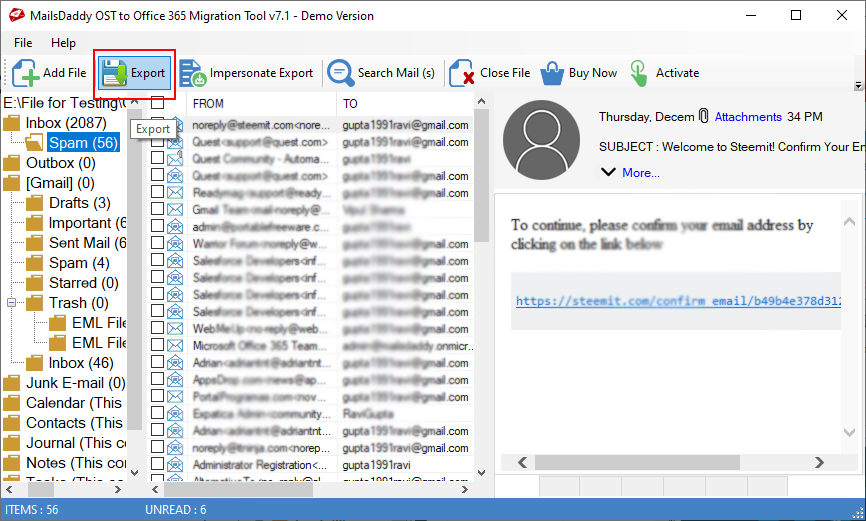Click the sender avatar picture
Screen dimensions: 866x521
(x=541, y=140)
